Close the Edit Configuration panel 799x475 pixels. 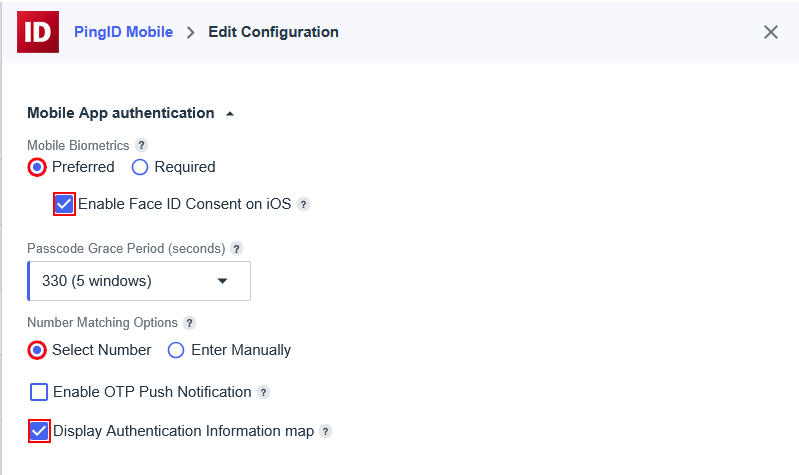(x=771, y=32)
